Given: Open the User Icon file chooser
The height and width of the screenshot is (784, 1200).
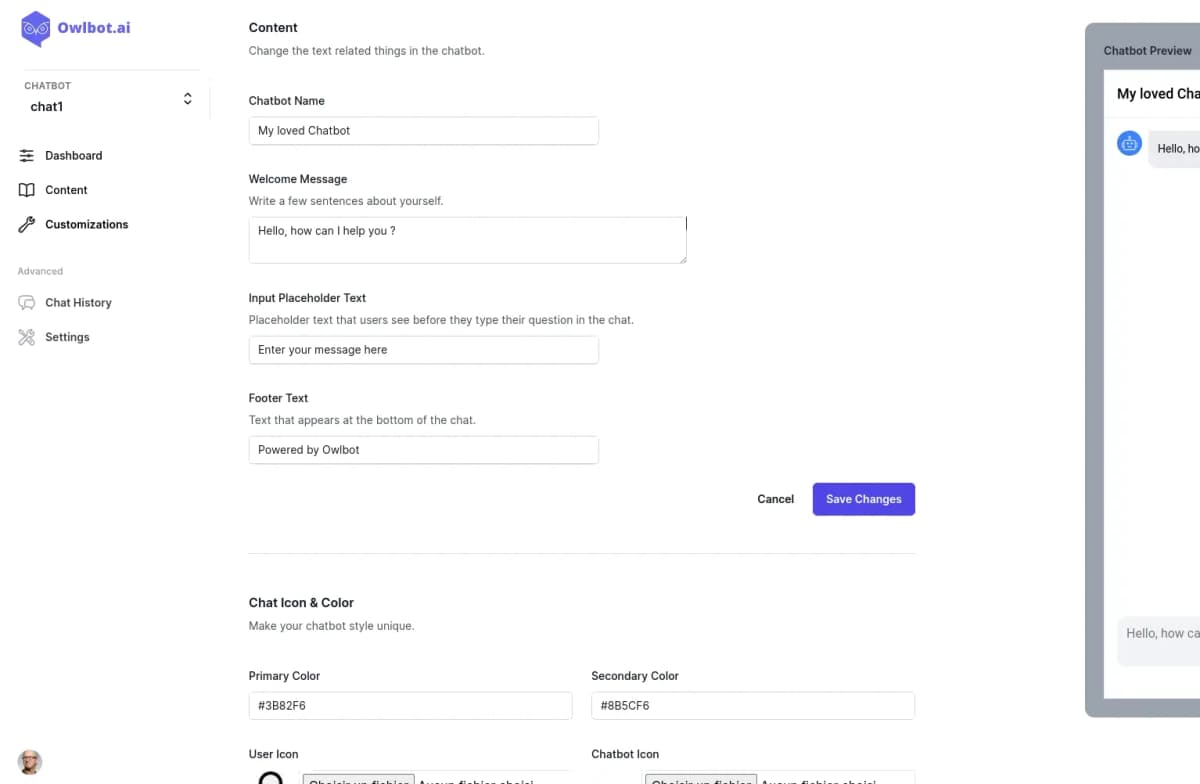Looking at the screenshot, I should tap(359, 781).
